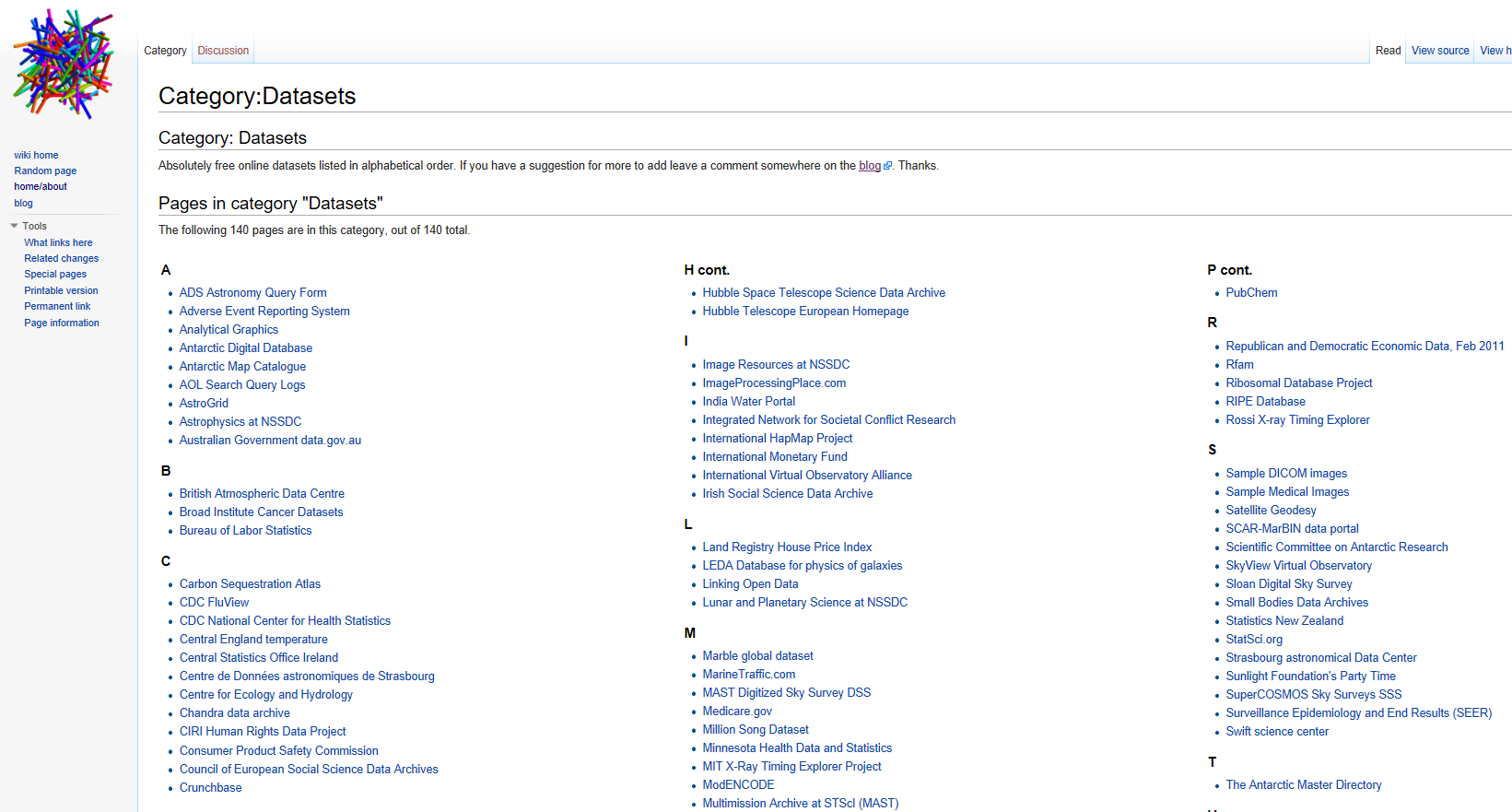Open Special pages link
The image size is (1512, 812).
pyautogui.click(x=55, y=274)
